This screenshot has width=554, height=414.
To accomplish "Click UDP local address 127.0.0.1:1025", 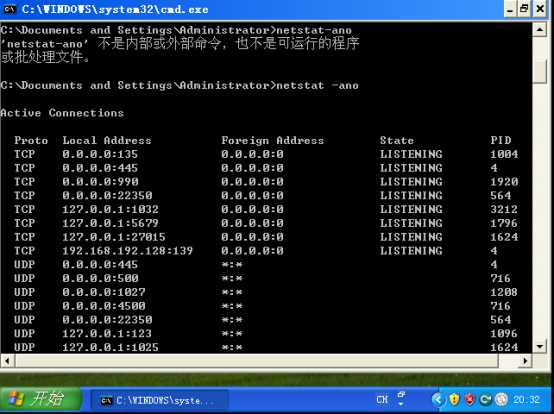I will click(x=110, y=347).
